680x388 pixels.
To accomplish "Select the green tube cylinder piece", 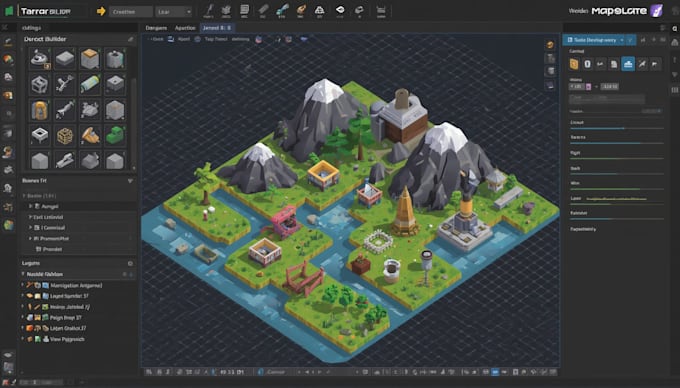I will (x=90, y=84).
